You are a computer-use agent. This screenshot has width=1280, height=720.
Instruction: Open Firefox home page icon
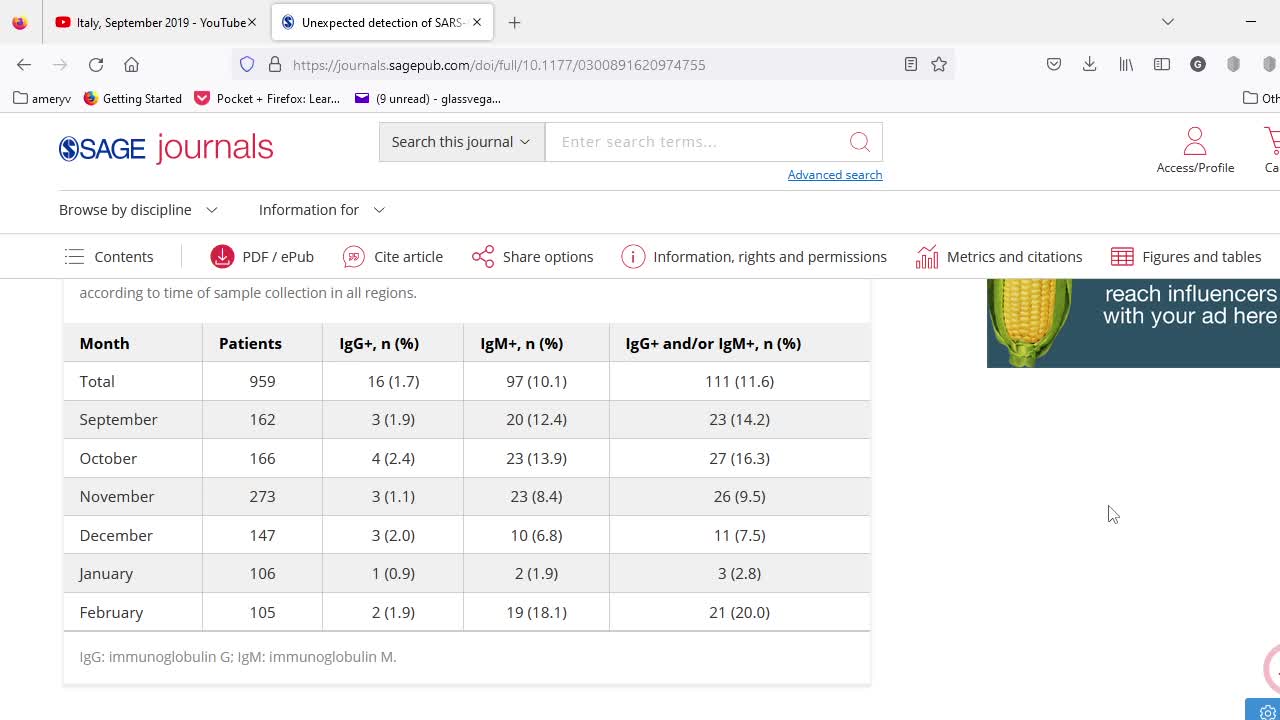131,64
